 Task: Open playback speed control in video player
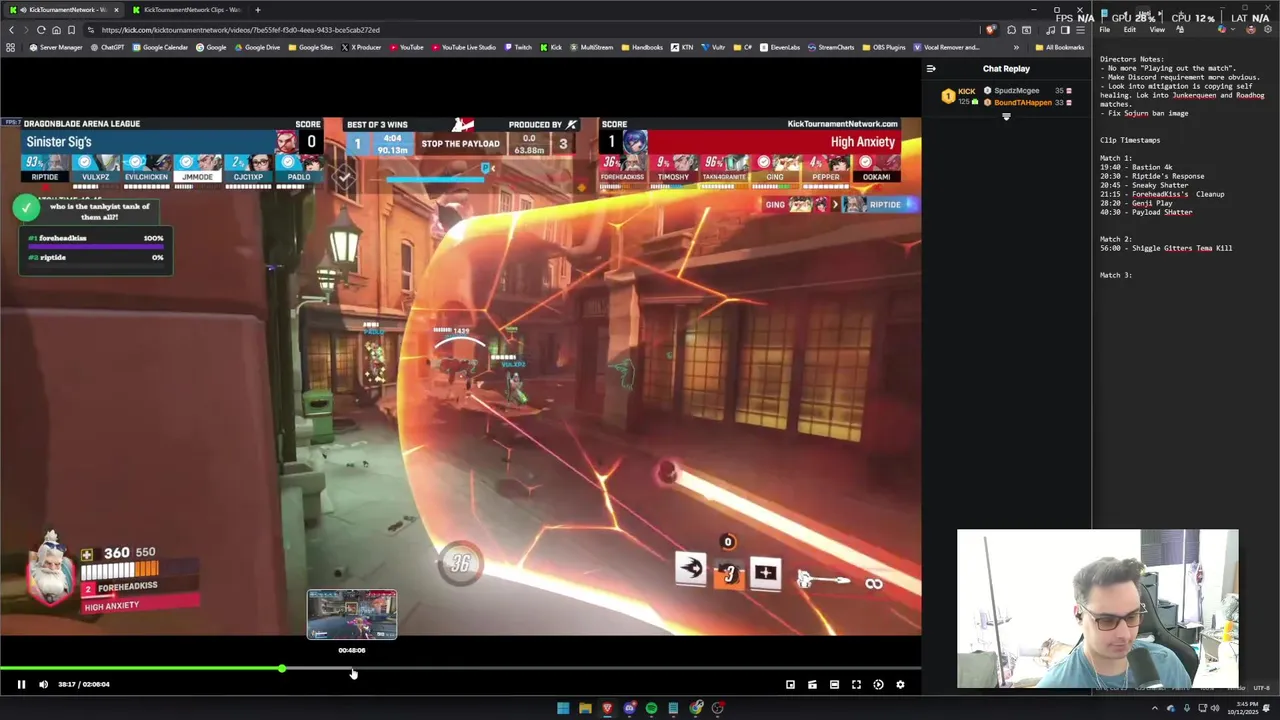tap(878, 685)
